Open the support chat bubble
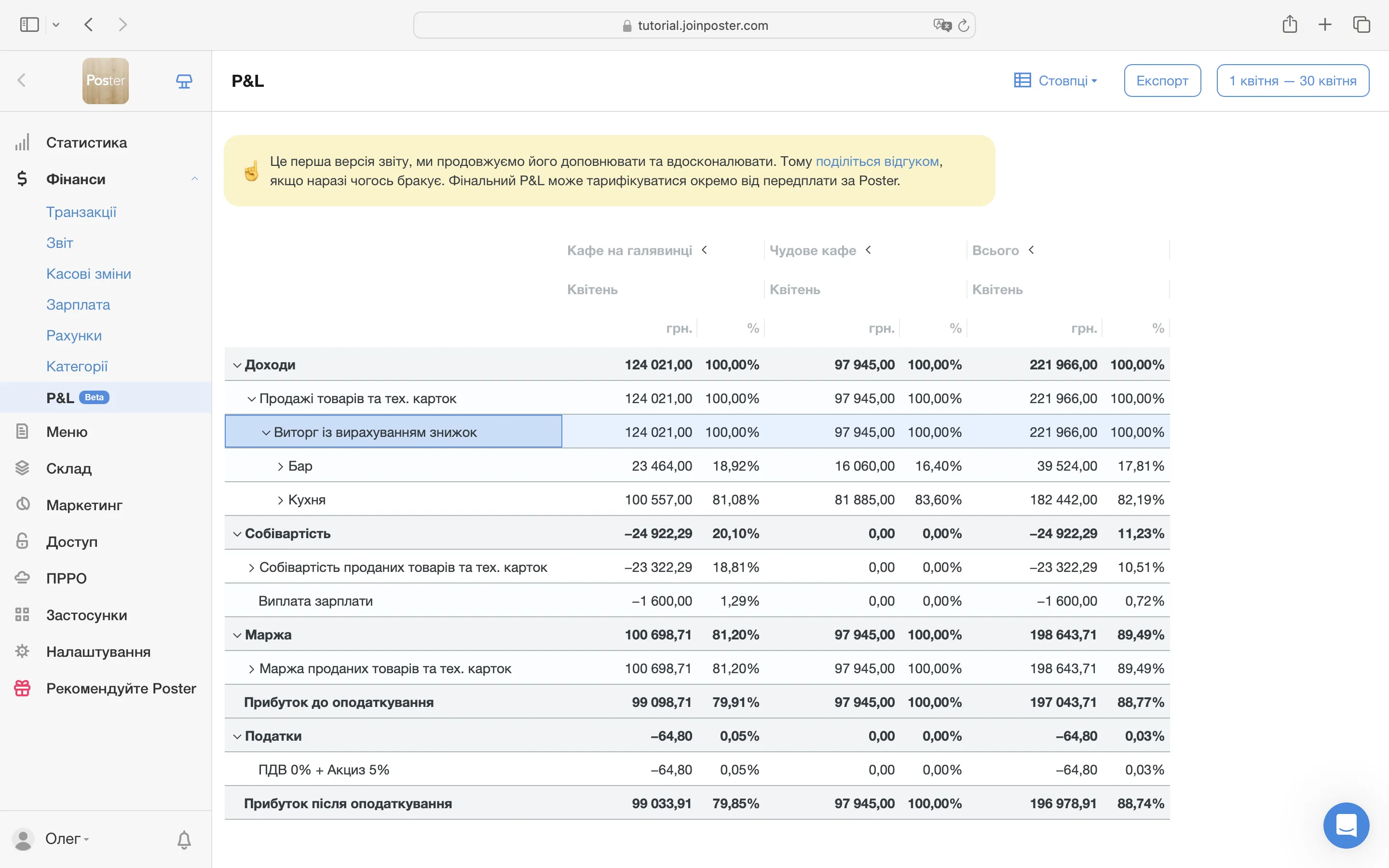Screen dimensions: 1389x868 pos(1346,826)
